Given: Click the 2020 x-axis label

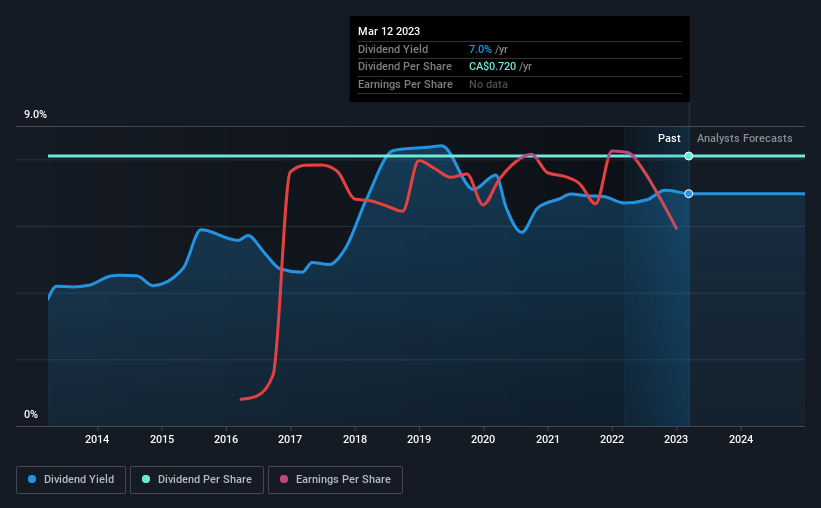Looking at the screenshot, I should (x=483, y=439).
